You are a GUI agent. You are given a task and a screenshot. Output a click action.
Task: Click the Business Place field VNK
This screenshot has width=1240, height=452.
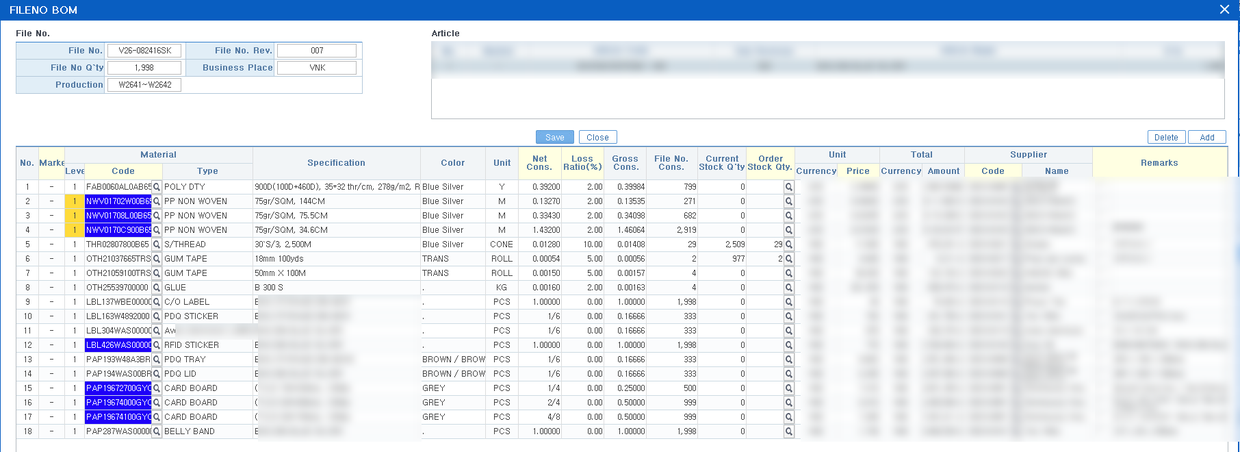(x=316, y=68)
